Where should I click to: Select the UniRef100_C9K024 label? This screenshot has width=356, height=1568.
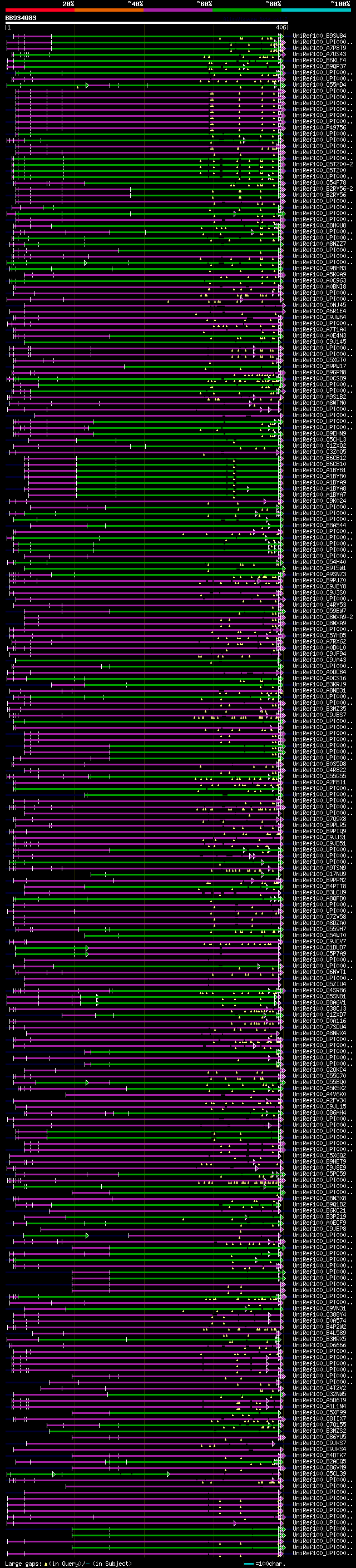[x=319, y=501]
